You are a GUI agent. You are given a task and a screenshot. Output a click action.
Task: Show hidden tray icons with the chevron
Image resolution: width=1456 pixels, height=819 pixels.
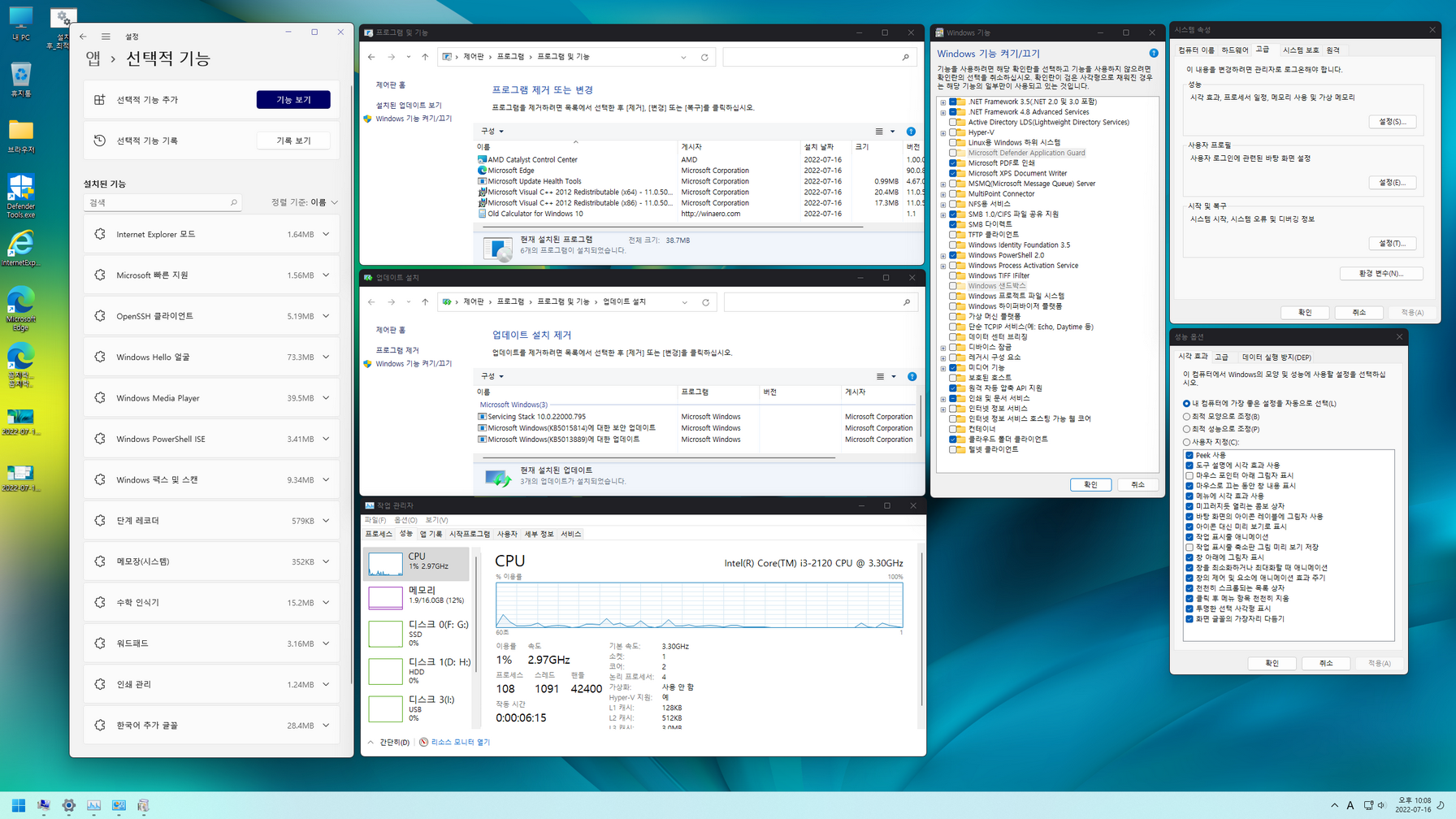pos(1334,805)
